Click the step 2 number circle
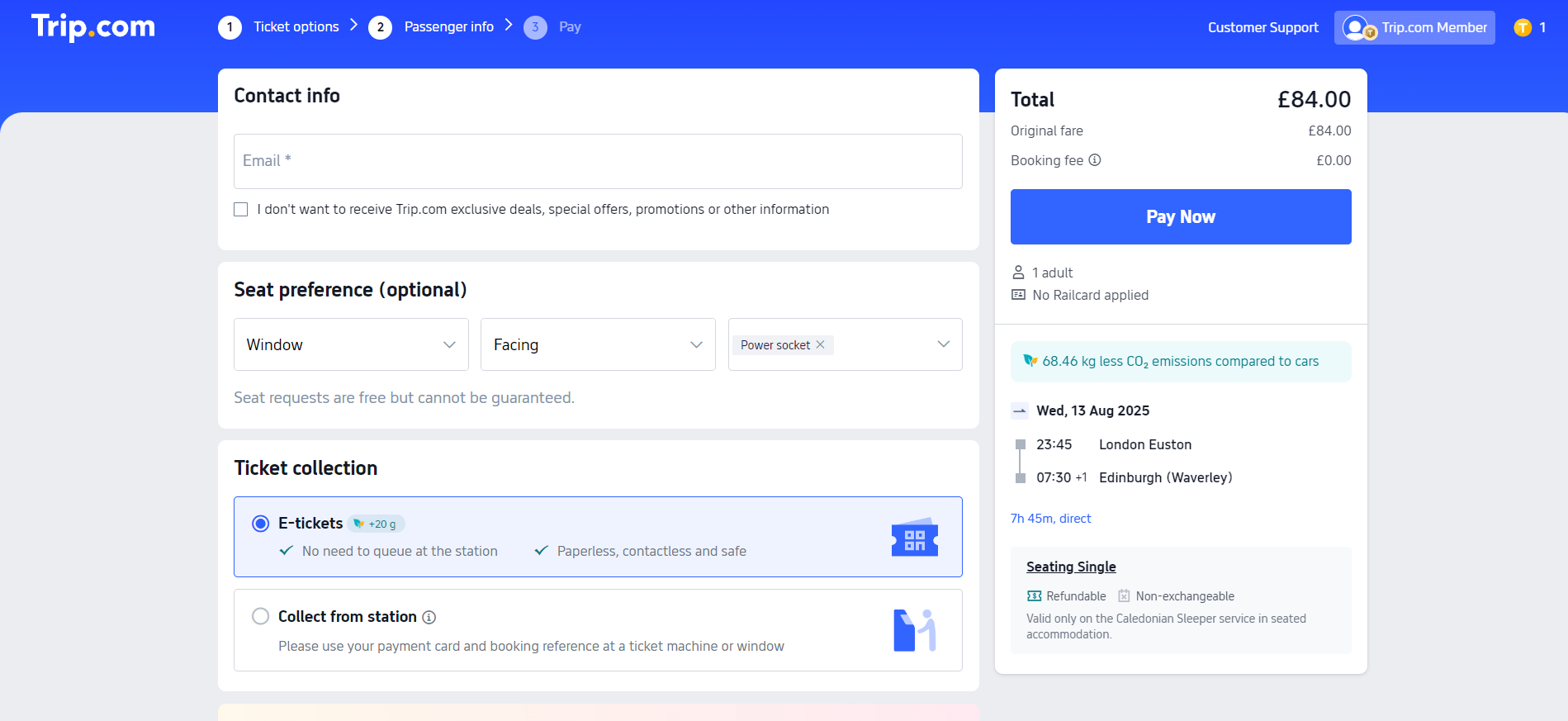 380,27
